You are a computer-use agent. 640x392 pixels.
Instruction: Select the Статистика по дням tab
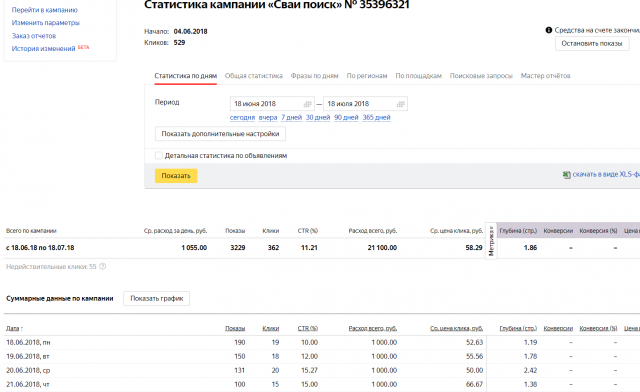(x=185, y=76)
